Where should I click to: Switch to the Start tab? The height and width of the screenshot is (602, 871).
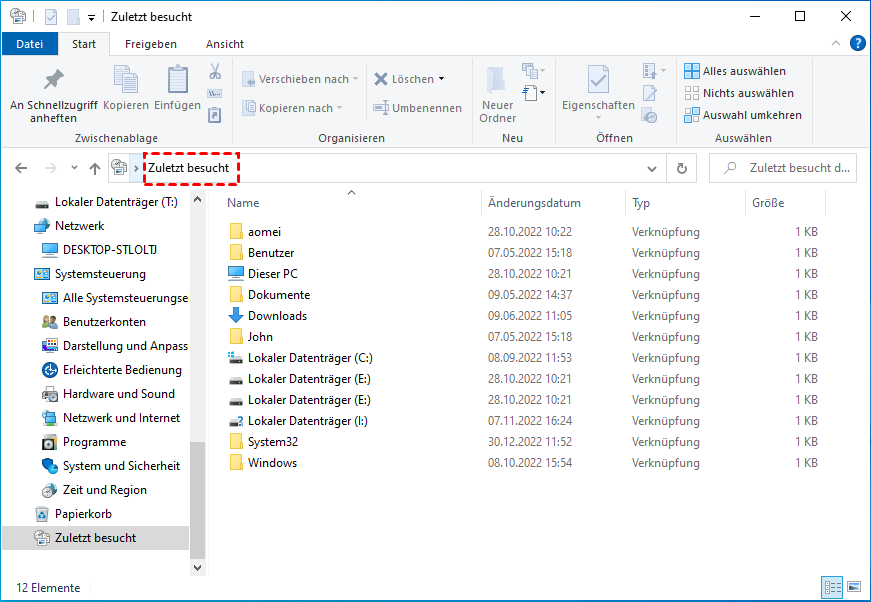coord(84,44)
